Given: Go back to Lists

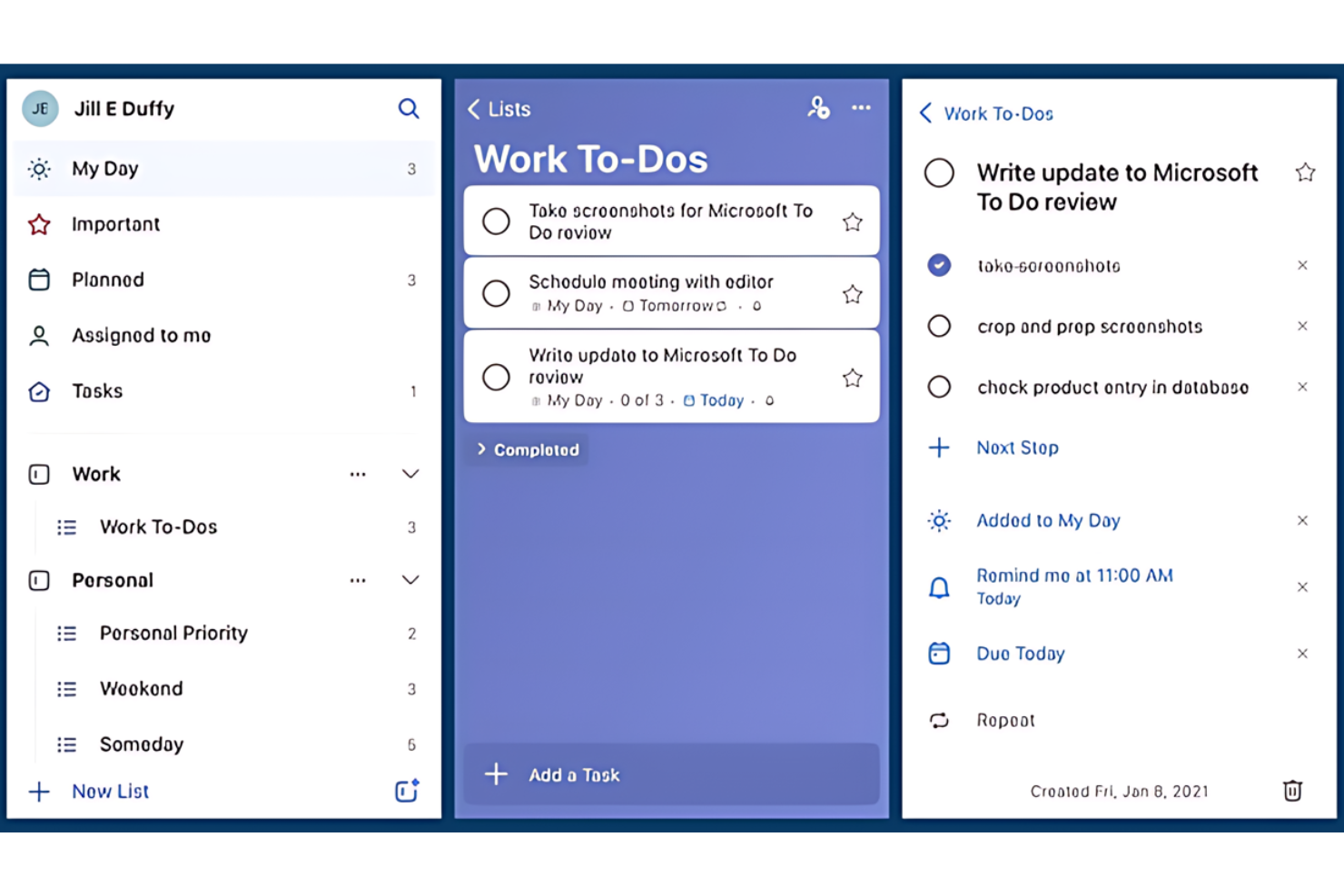Looking at the screenshot, I should point(499,109).
